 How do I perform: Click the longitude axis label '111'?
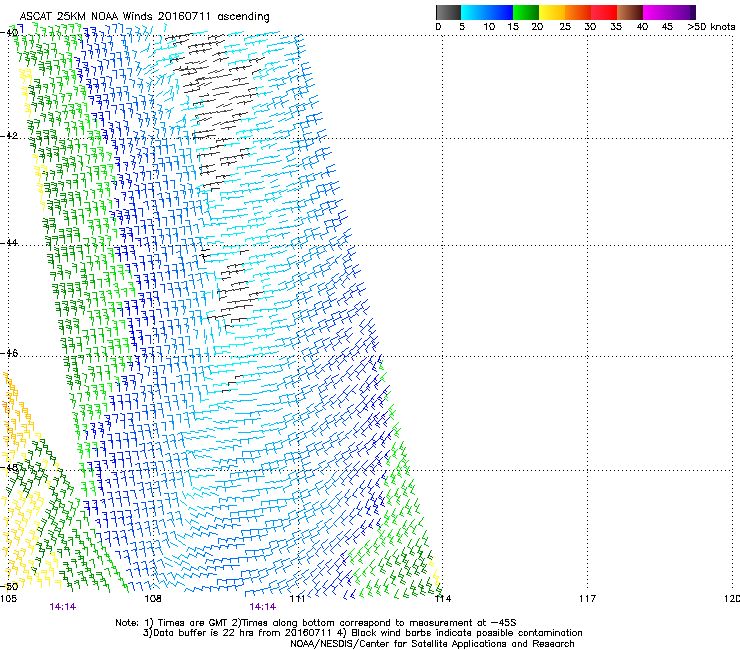click(297, 599)
